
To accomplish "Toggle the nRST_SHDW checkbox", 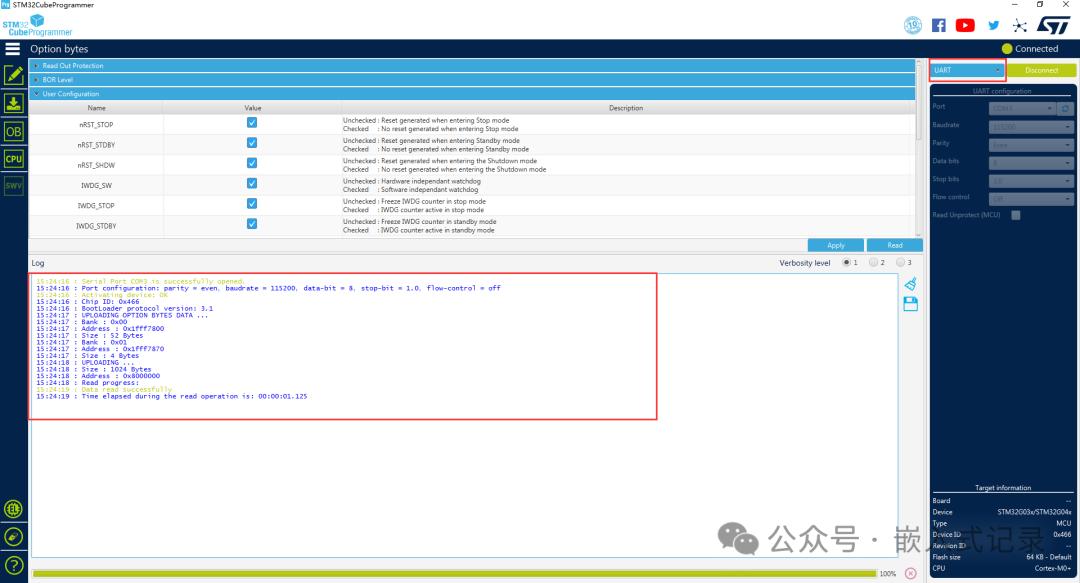I will [252, 163].
